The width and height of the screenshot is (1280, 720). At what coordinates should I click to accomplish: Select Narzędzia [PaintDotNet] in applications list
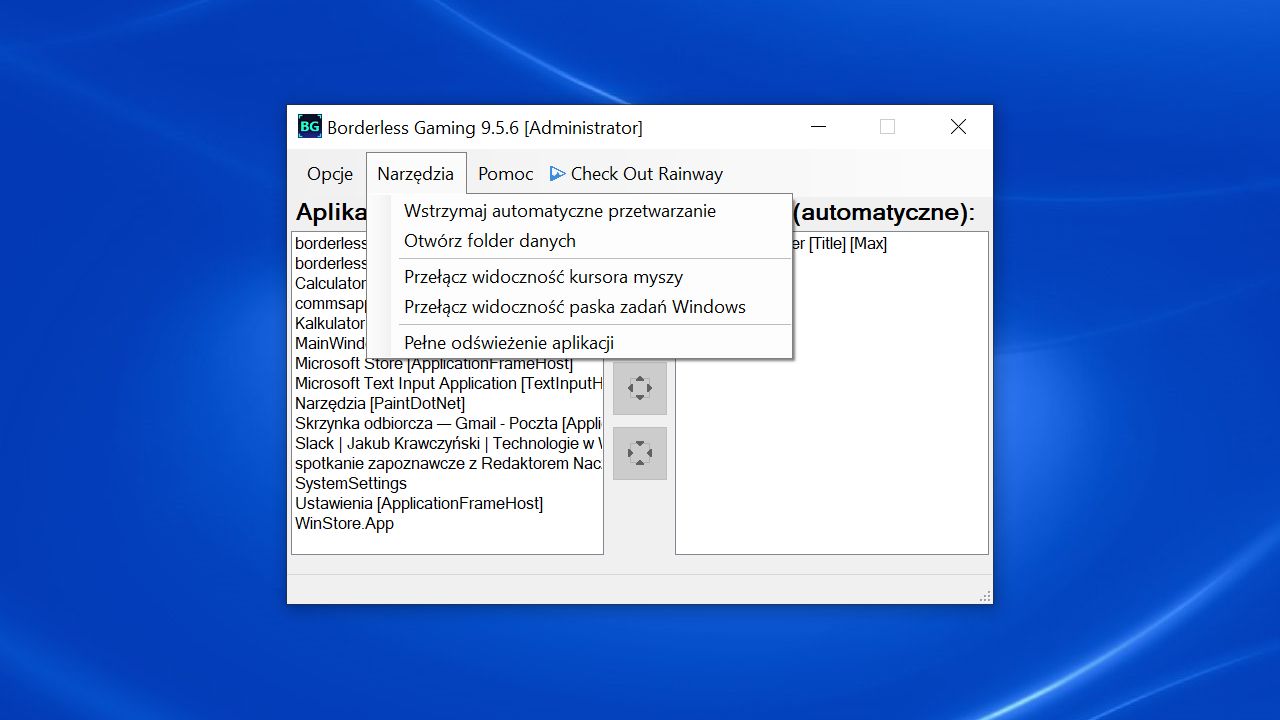447,403
